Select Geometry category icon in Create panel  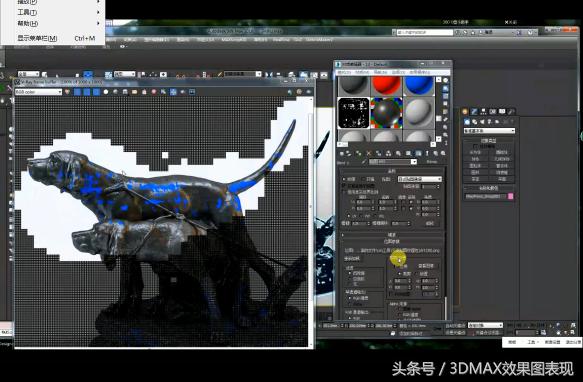[x=467, y=122]
